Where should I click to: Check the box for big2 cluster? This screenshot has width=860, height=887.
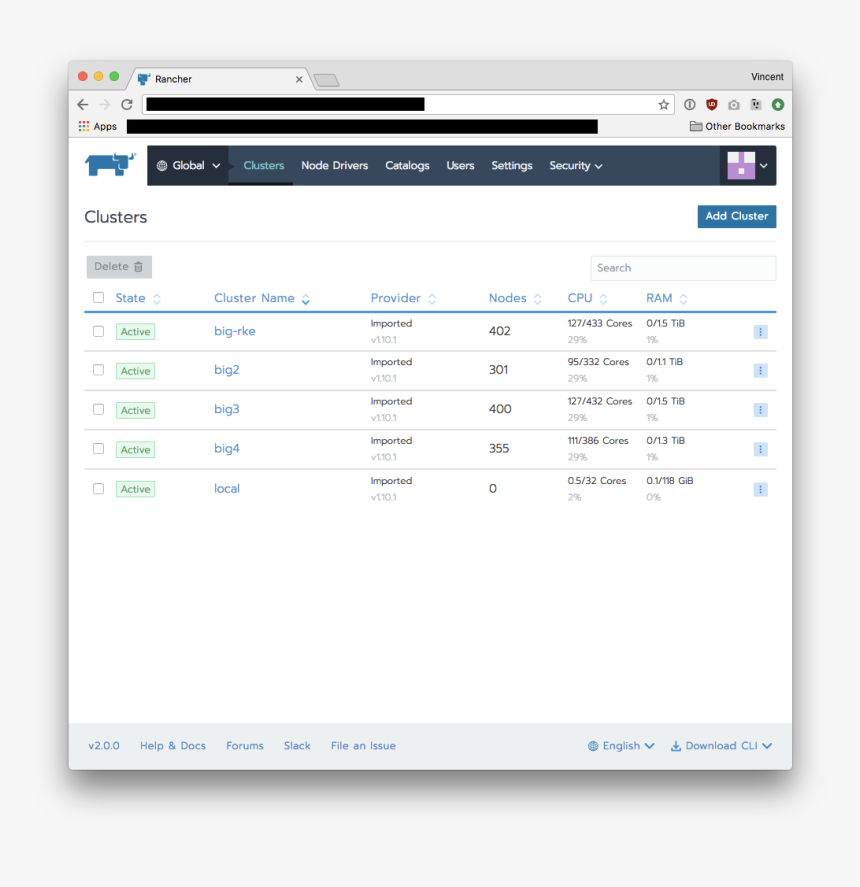[x=98, y=370]
